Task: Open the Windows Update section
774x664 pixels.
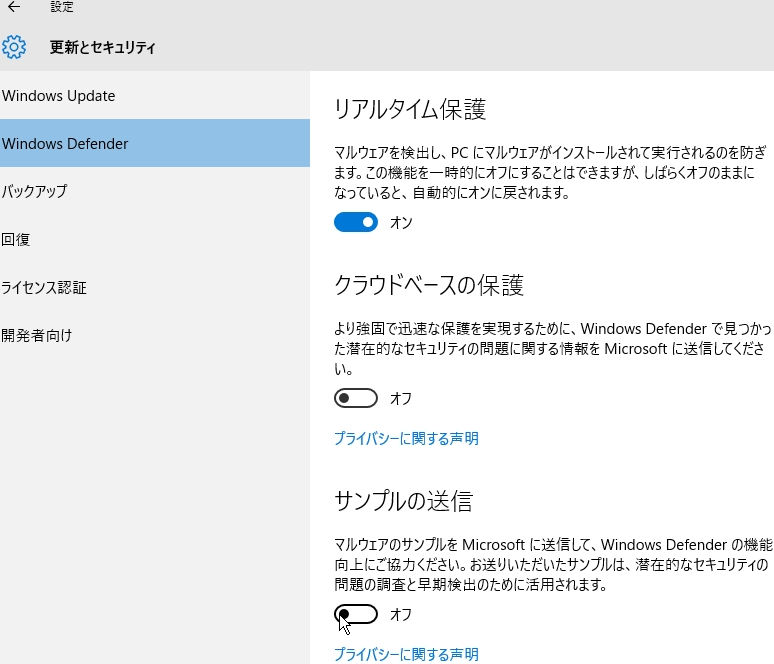Action: (x=155, y=95)
